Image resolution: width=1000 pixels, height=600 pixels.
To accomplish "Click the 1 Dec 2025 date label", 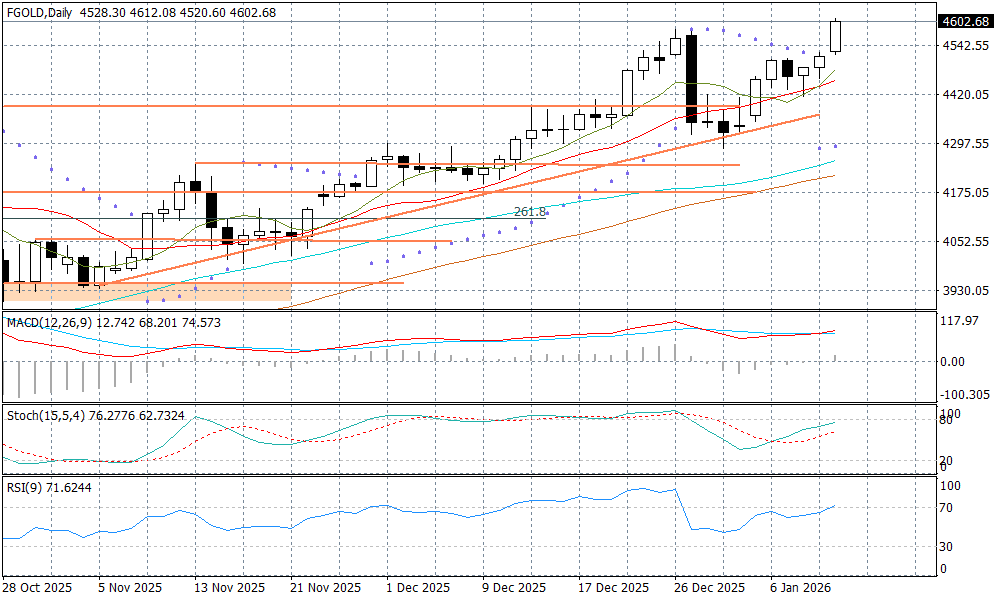I will [x=418, y=587].
